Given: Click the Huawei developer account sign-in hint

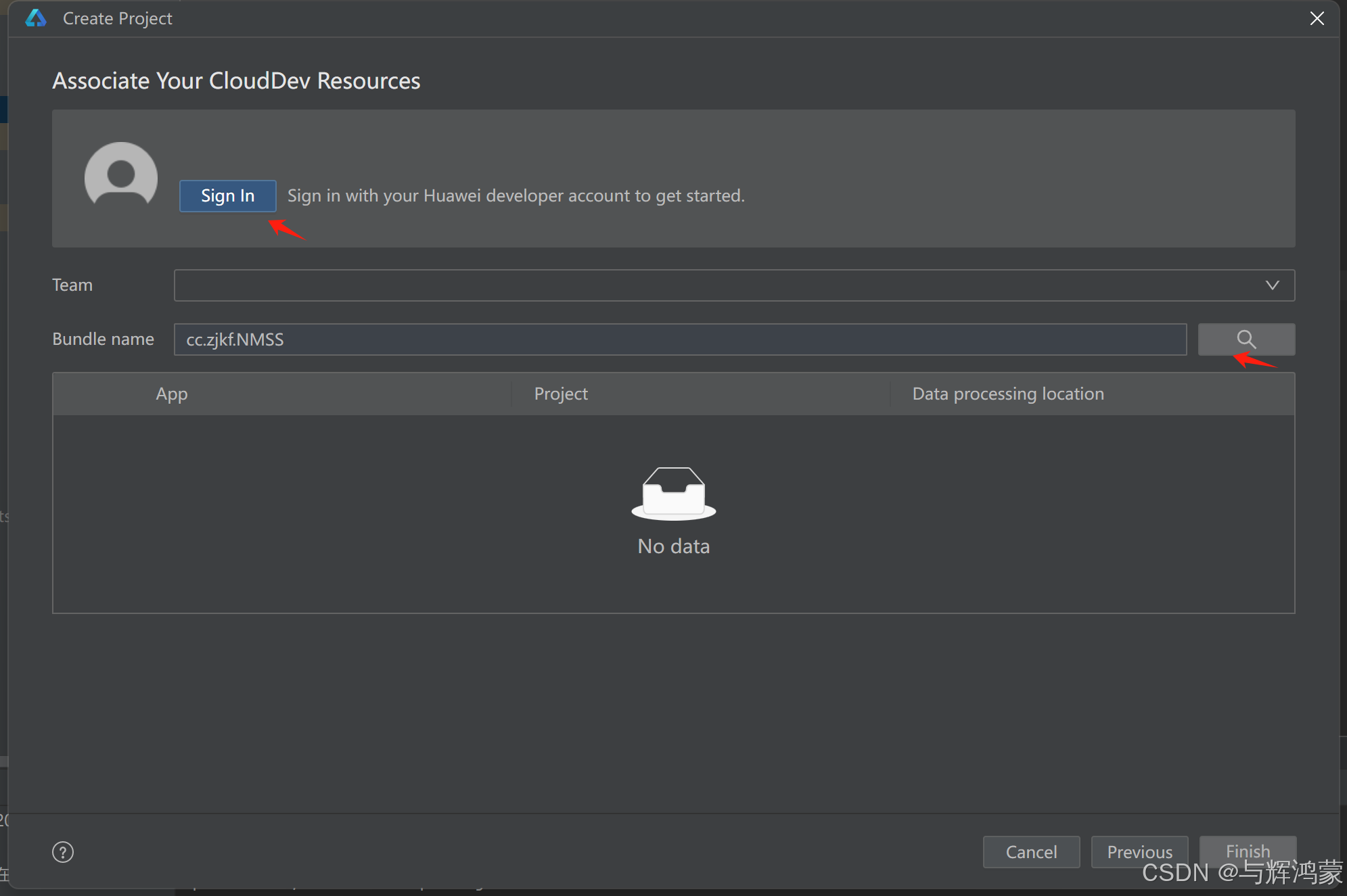Looking at the screenshot, I should click(x=516, y=196).
